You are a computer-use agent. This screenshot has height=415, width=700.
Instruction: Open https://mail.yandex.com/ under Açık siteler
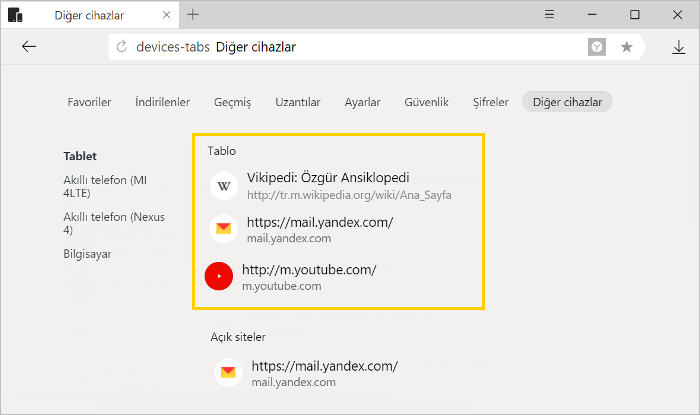click(325, 366)
